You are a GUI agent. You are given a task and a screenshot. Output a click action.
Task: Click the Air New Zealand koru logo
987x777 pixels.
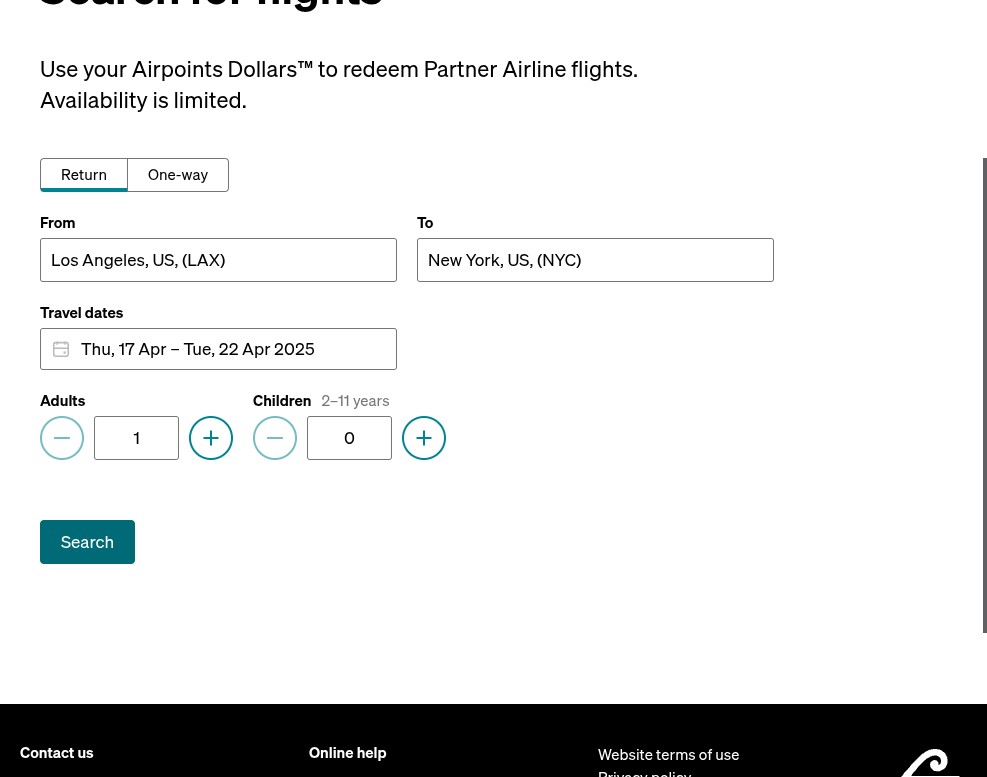930,763
